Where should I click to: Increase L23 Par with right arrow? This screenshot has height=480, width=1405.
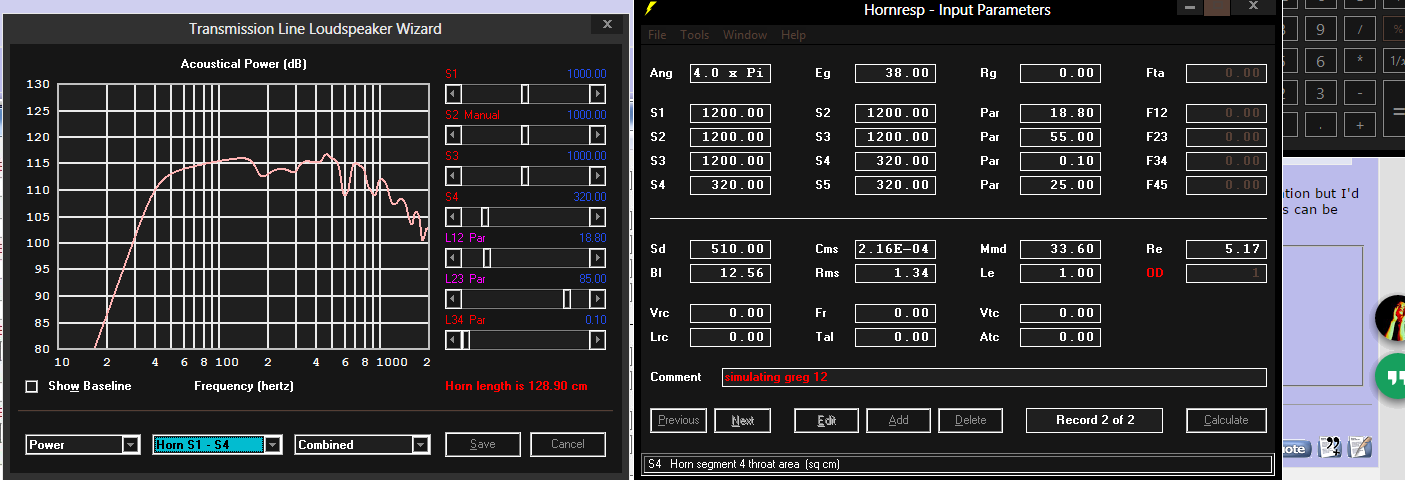[x=597, y=298]
